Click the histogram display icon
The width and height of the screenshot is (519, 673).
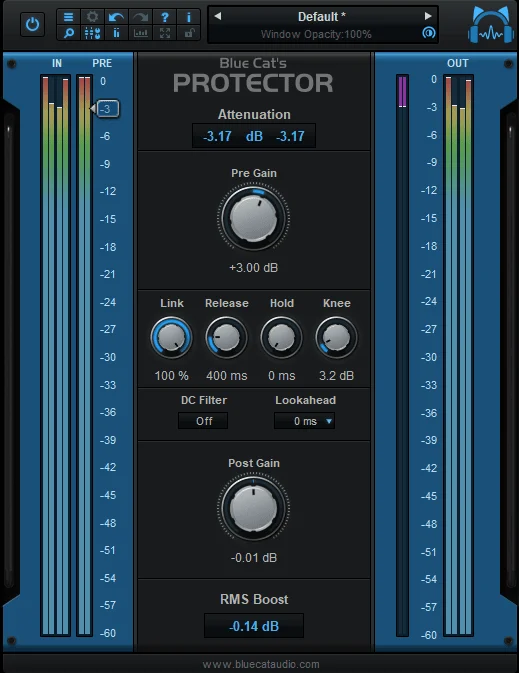point(140,33)
